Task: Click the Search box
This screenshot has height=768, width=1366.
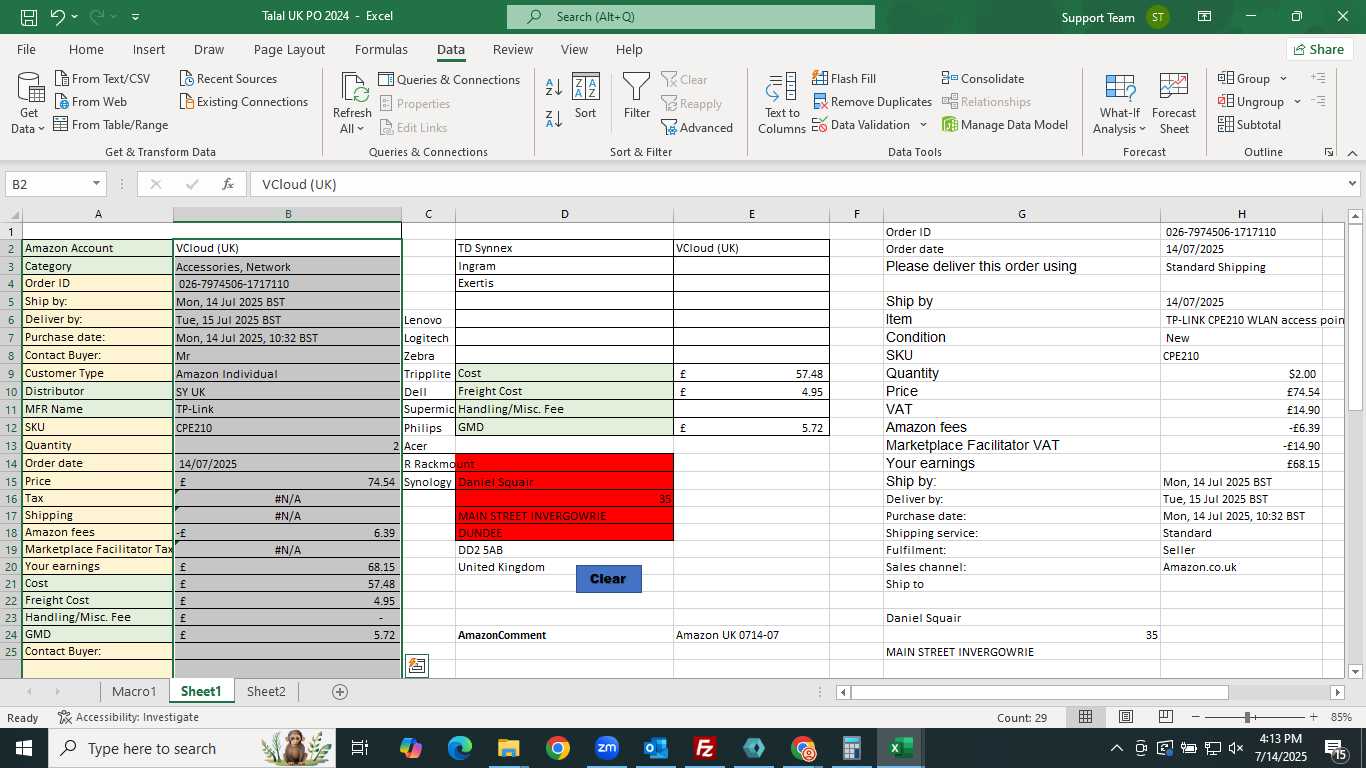Action: 691,17
